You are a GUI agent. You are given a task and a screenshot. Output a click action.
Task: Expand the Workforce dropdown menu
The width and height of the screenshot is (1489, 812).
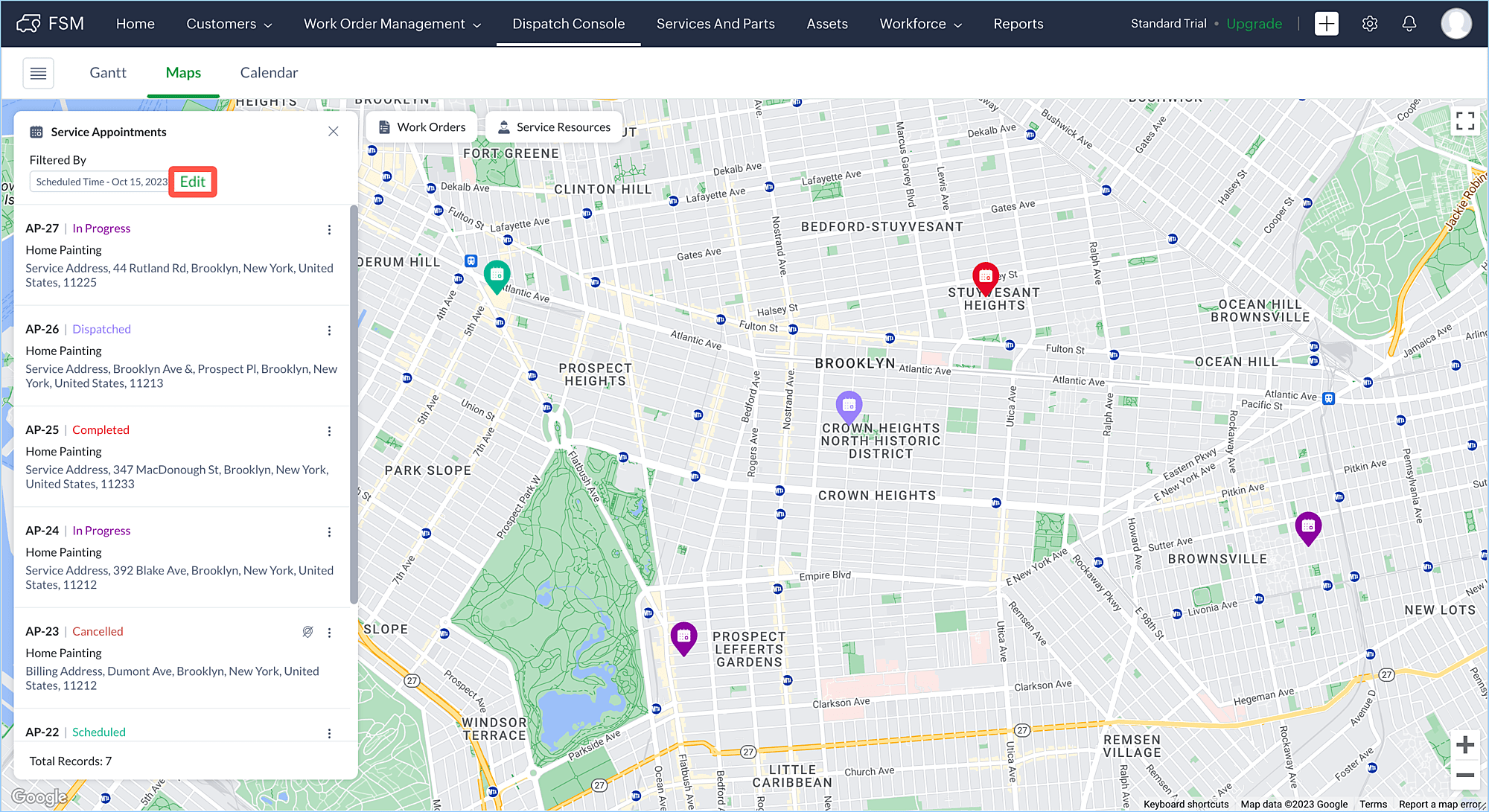click(x=920, y=24)
